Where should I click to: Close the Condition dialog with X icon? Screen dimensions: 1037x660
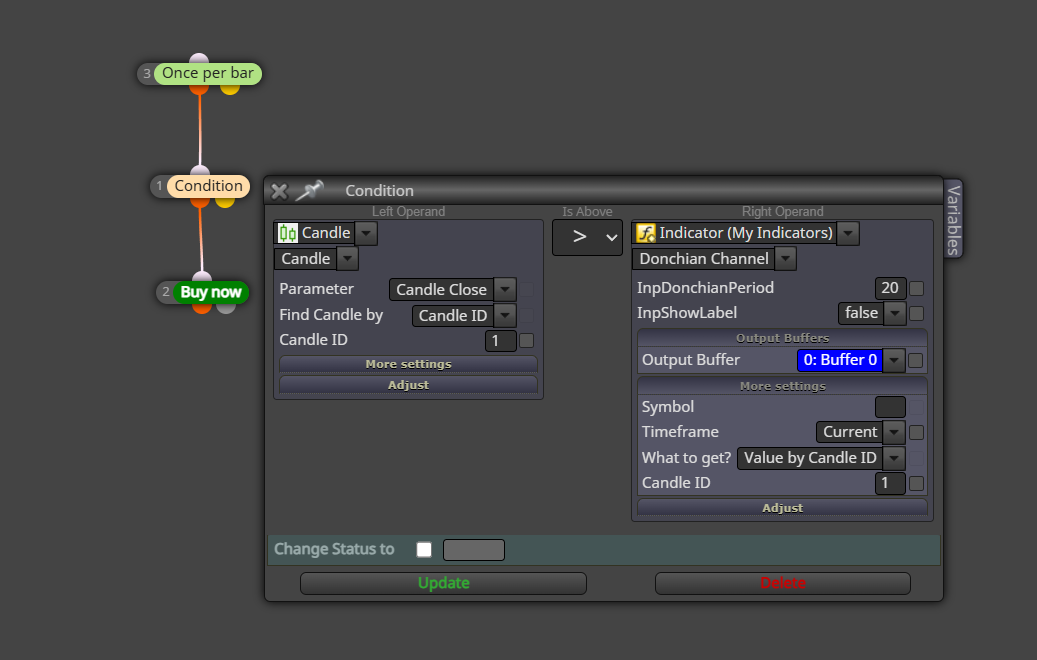coord(279,192)
